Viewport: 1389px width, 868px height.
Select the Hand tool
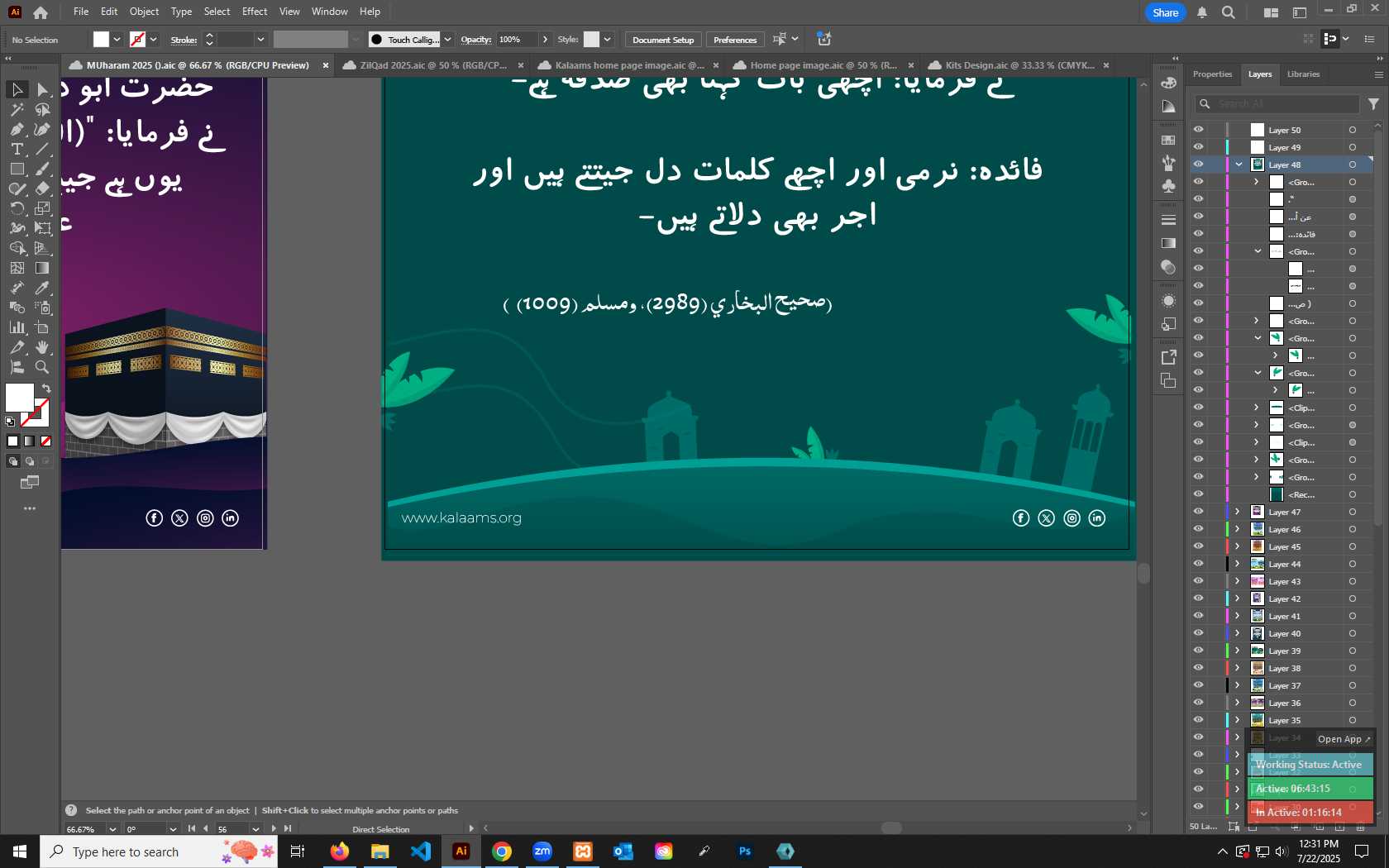43,347
